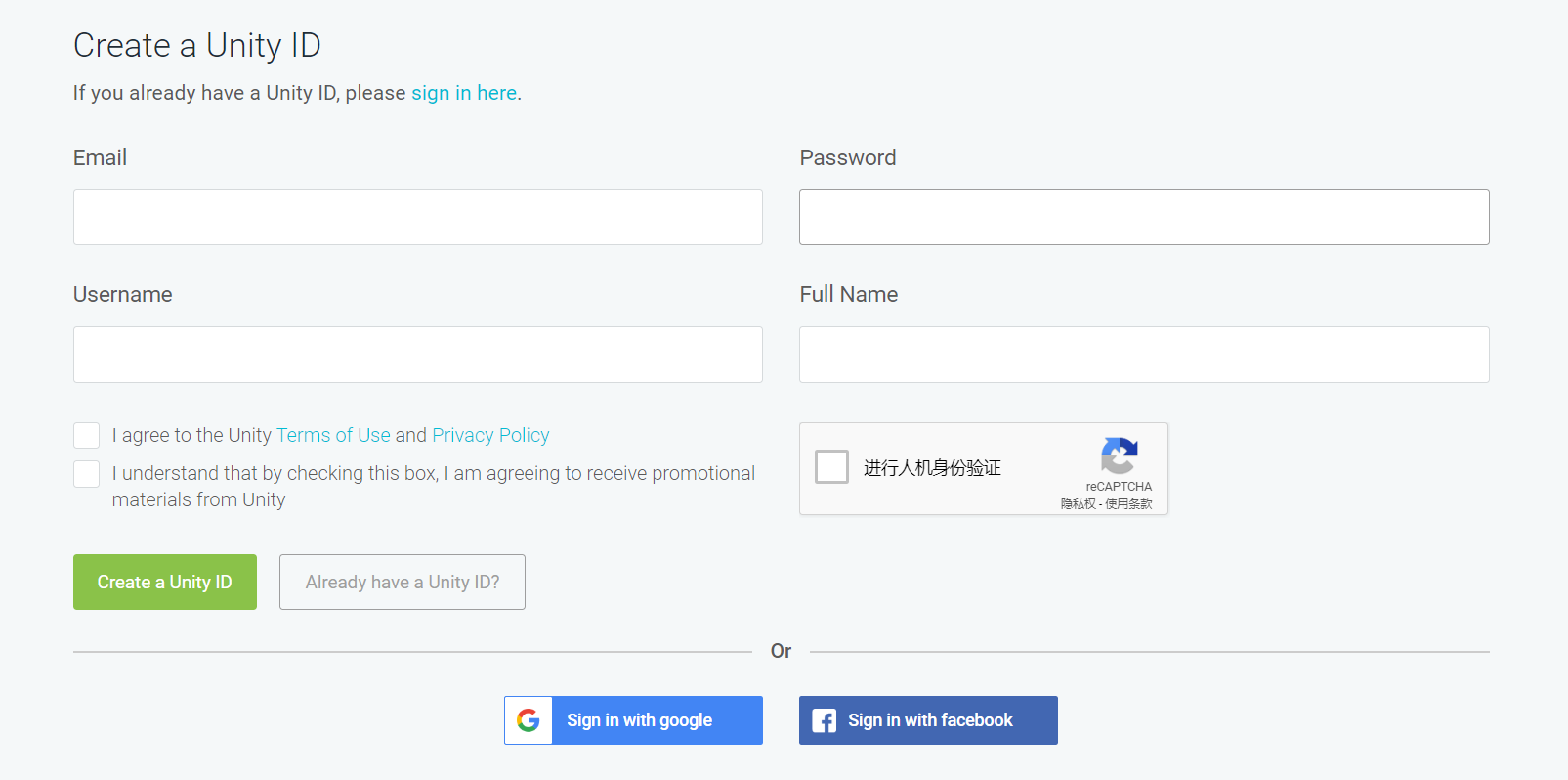The height and width of the screenshot is (780, 1568).
Task: Choose Sign in with facebook
Action: point(929,720)
